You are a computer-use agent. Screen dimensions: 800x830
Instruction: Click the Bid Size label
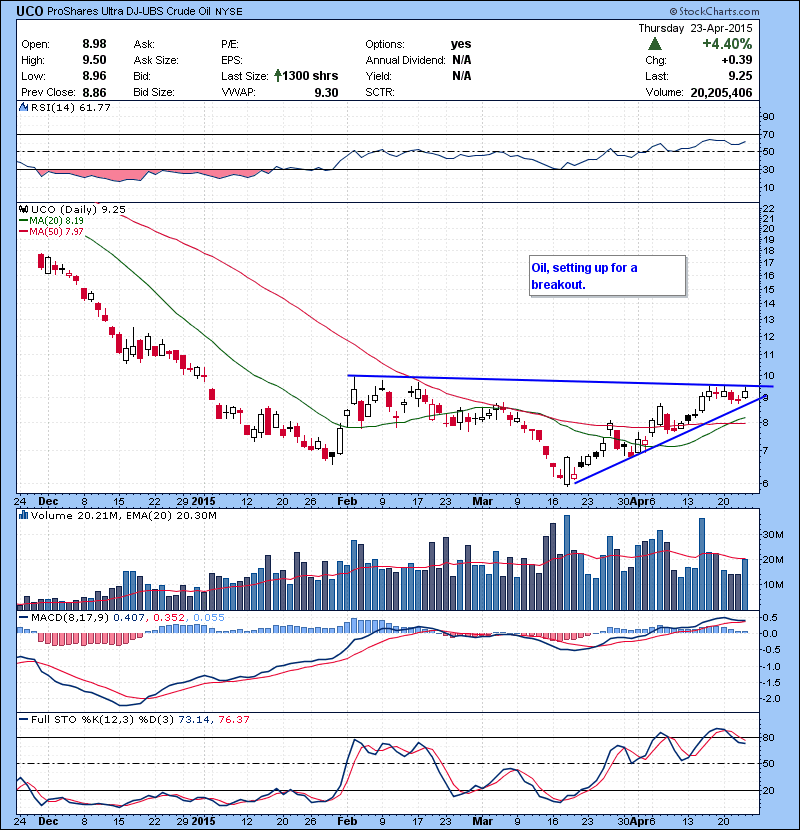(x=154, y=92)
